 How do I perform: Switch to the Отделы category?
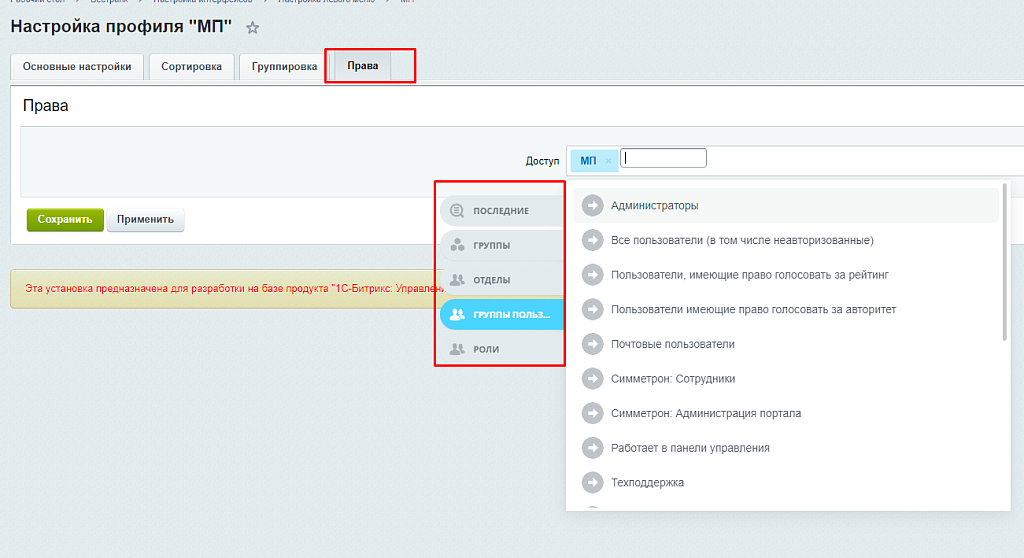(x=500, y=280)
